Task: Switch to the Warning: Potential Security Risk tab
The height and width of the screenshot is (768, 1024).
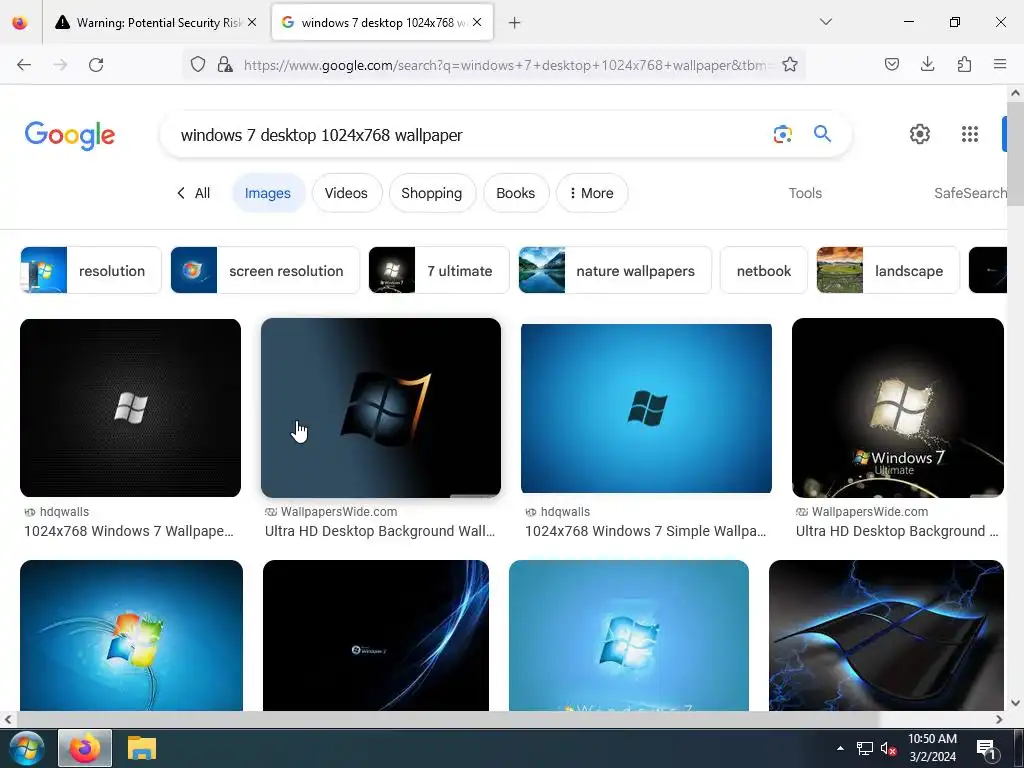Action: tap(149, 23)
